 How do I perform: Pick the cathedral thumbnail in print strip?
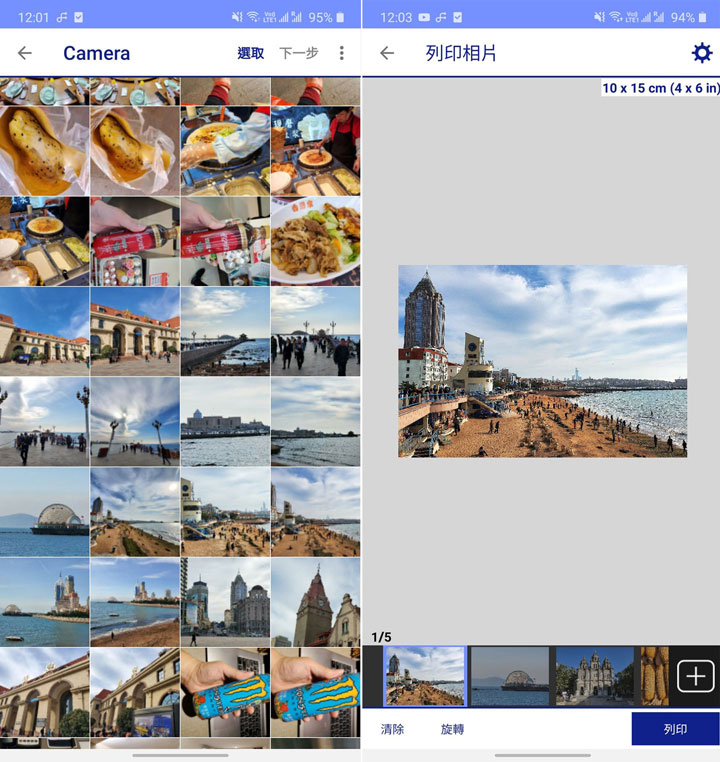click(x=595, y=676)
